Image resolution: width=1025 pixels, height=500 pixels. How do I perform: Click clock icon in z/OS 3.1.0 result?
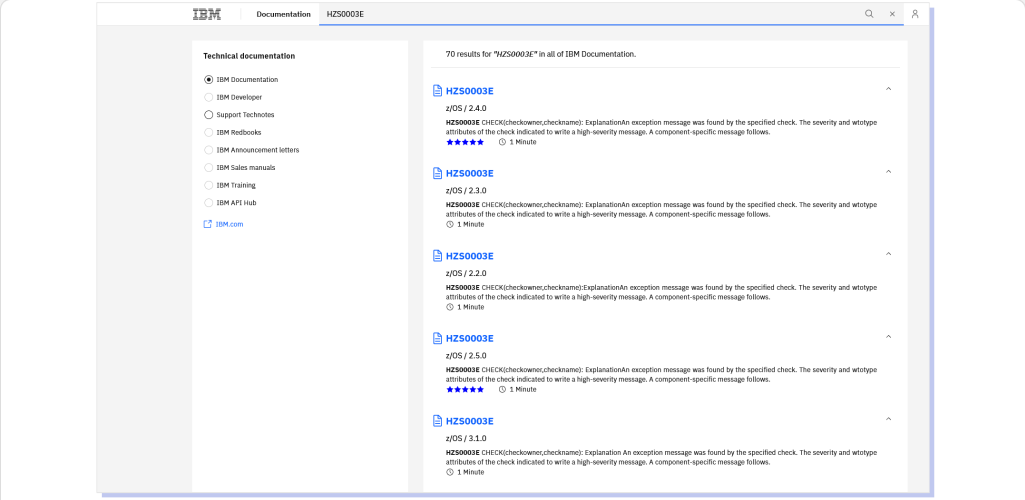450,472
